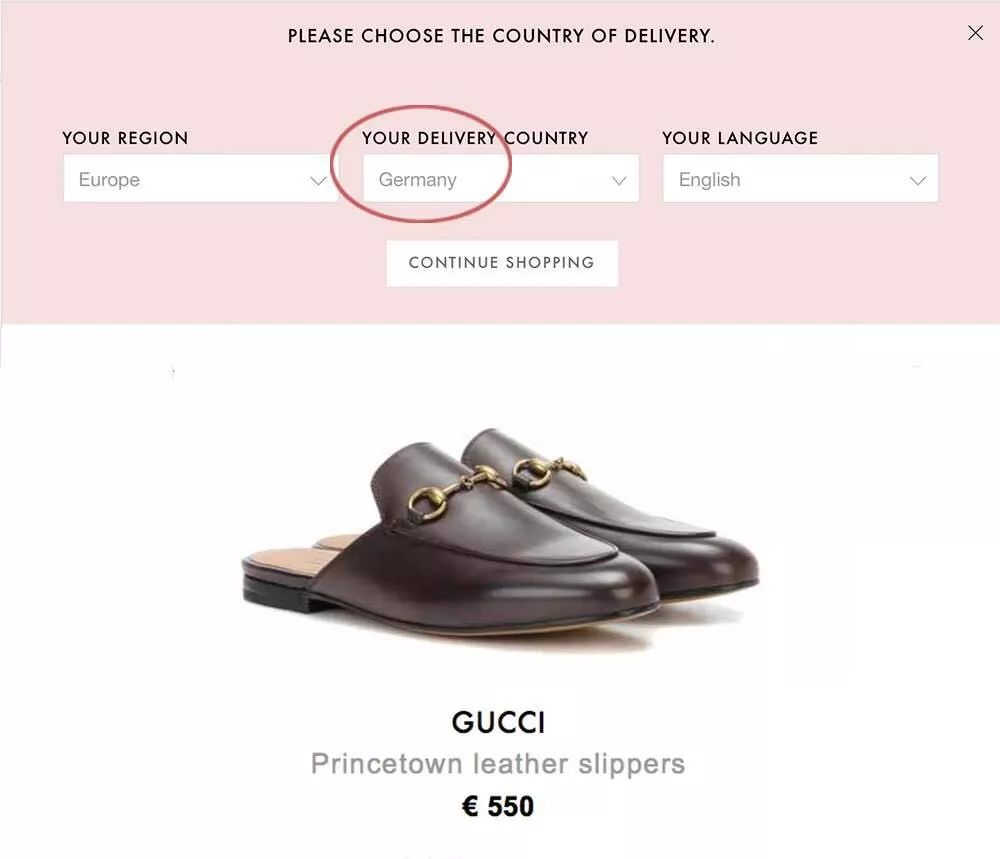Click the € 550 price text
This screenshot has height=859, width=1000.
click(499, 804)
